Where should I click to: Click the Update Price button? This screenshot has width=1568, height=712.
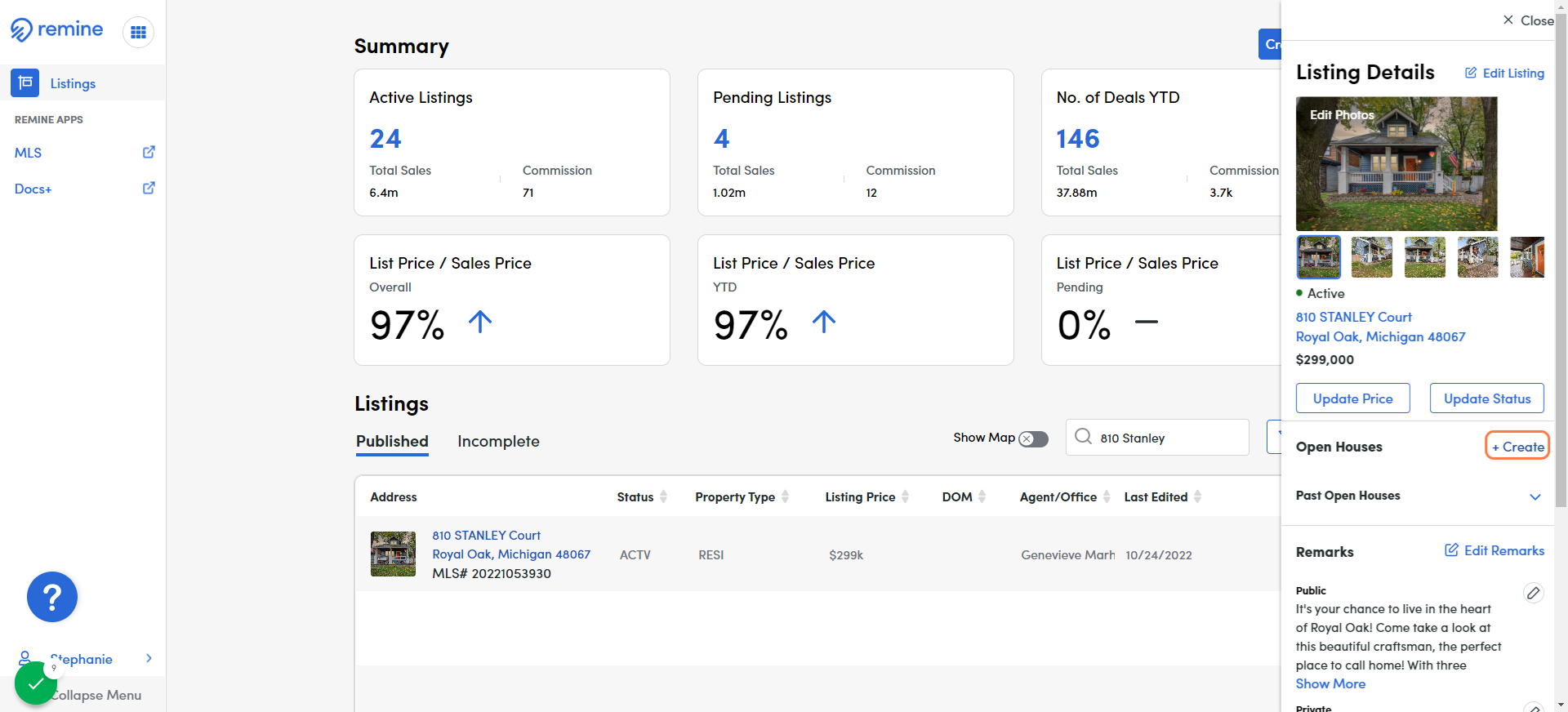click(1352, 398)
